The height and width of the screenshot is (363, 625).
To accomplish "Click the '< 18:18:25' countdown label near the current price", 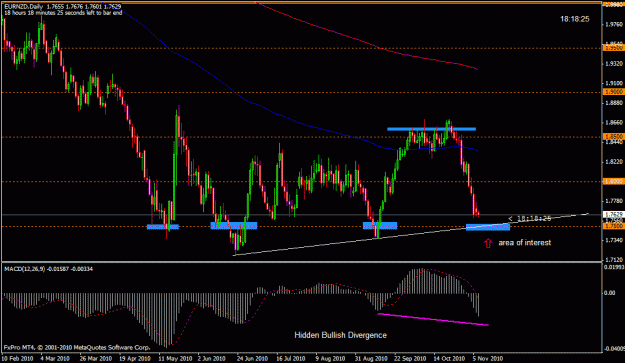I will point(530,218).
